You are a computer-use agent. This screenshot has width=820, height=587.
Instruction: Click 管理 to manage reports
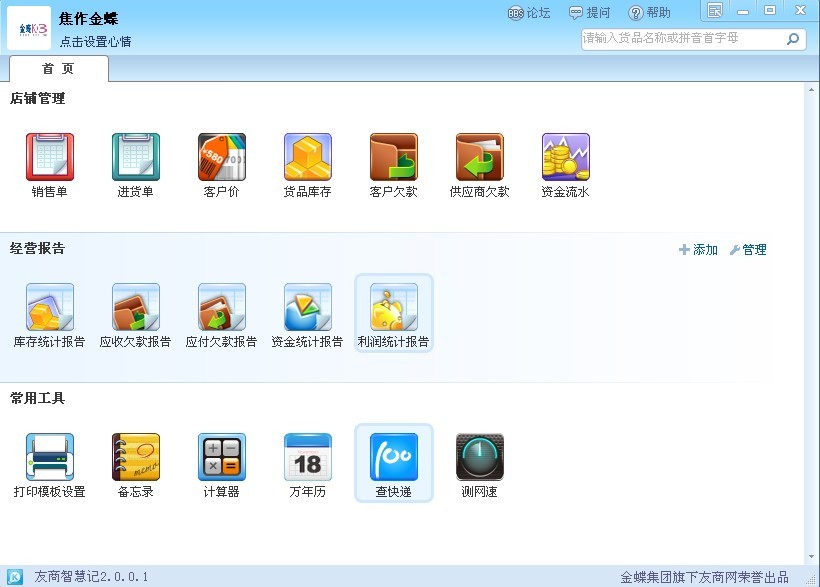point(748,250)
